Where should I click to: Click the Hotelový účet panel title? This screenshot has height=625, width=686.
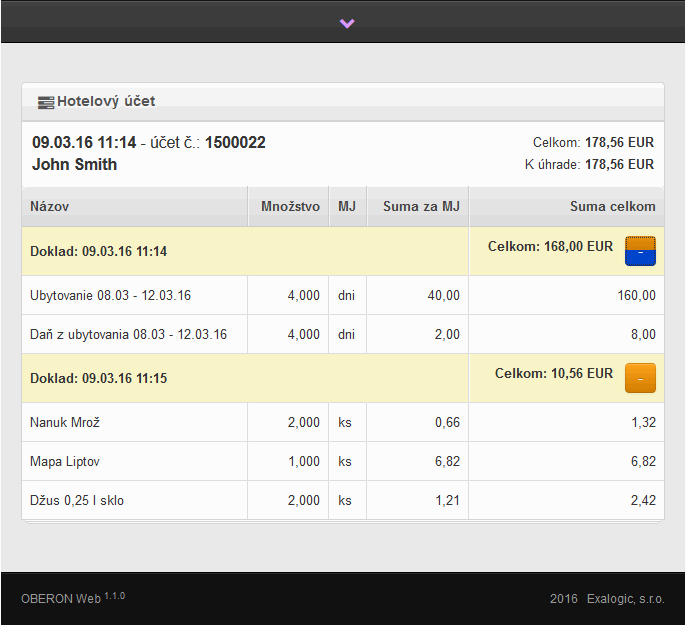click(106, 101)
